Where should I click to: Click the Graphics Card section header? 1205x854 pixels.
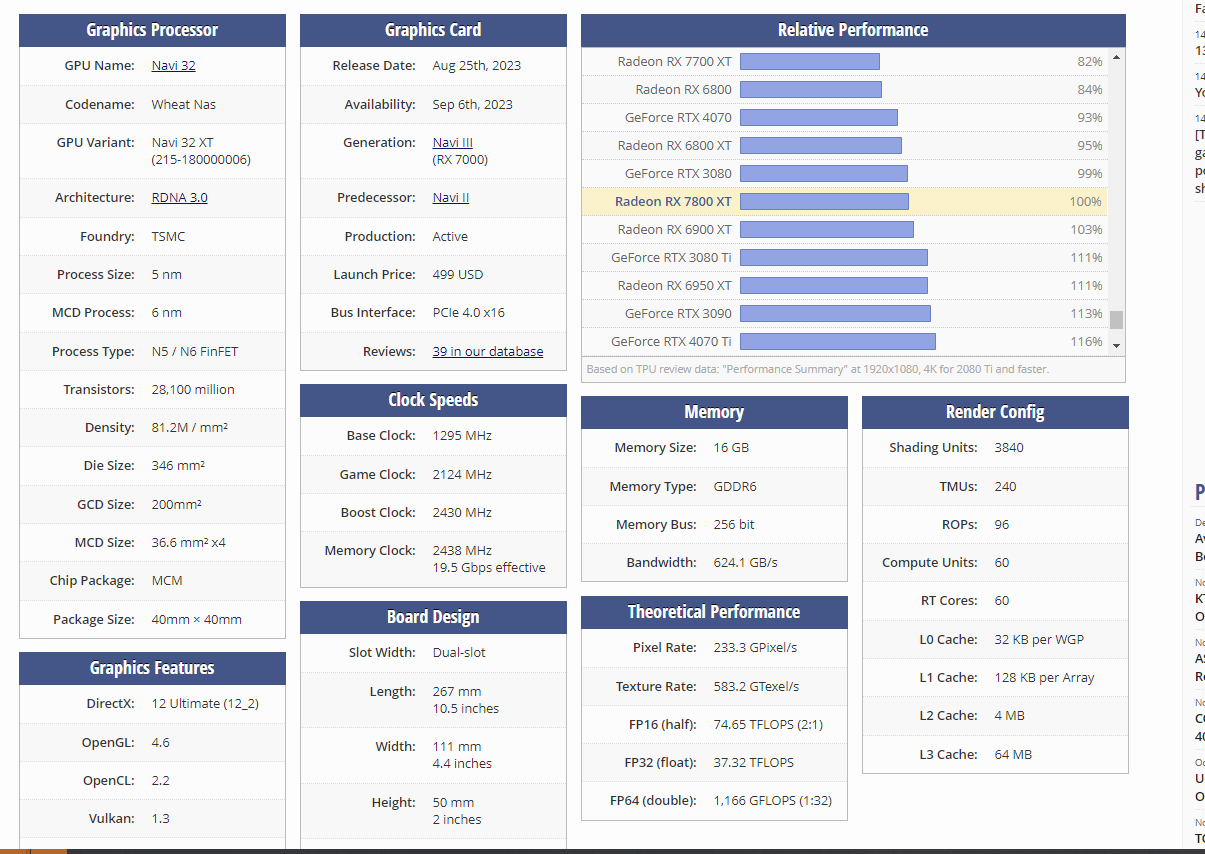pos(433,30)
